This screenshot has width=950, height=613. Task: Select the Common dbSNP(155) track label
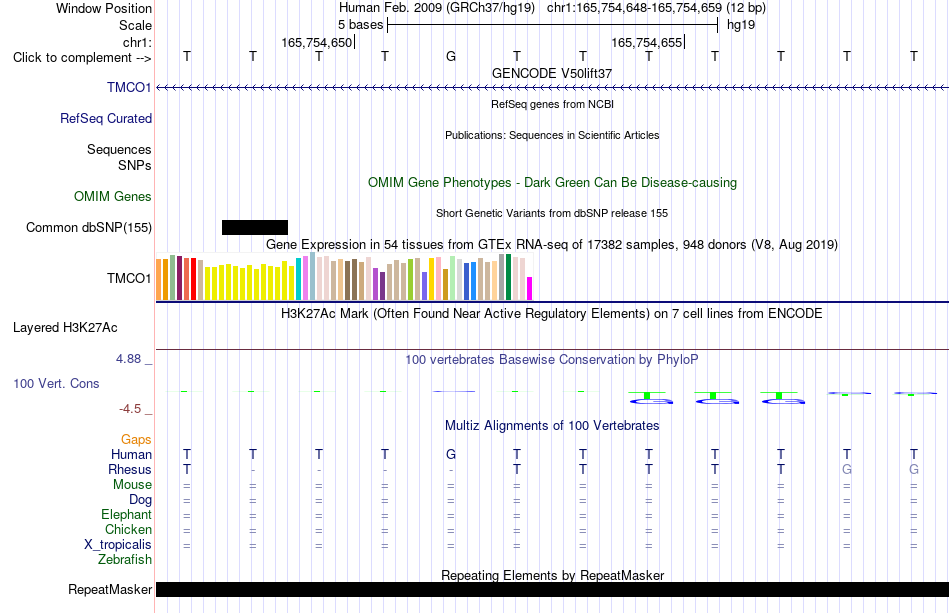tap(88, 227)
